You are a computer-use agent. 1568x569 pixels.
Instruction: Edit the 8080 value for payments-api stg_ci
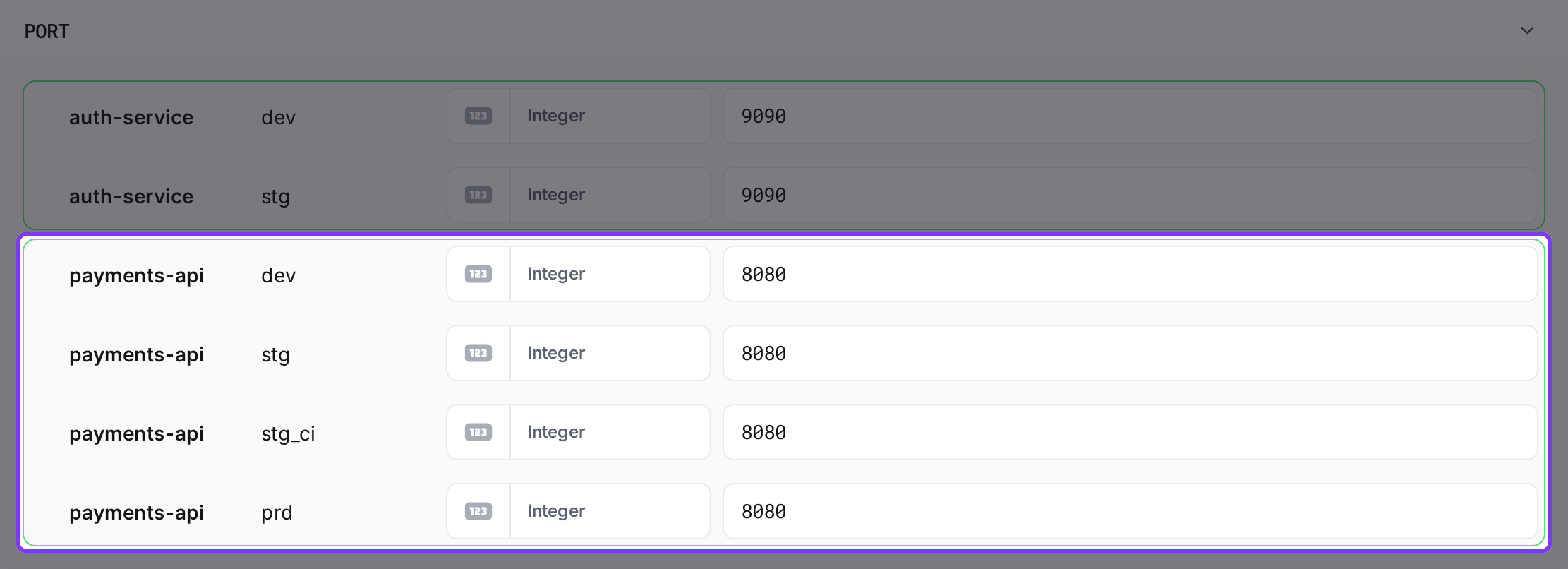pyautogui.click(x=1130, y=432)
